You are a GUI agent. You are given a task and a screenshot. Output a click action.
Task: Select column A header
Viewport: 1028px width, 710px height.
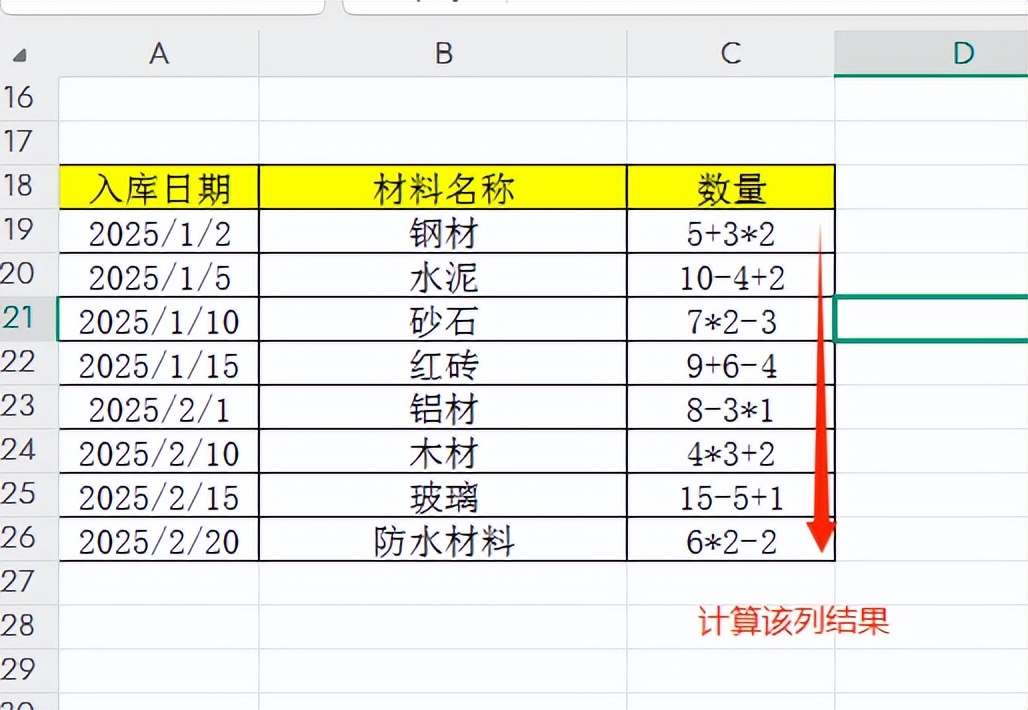click(x=159, y=54)
